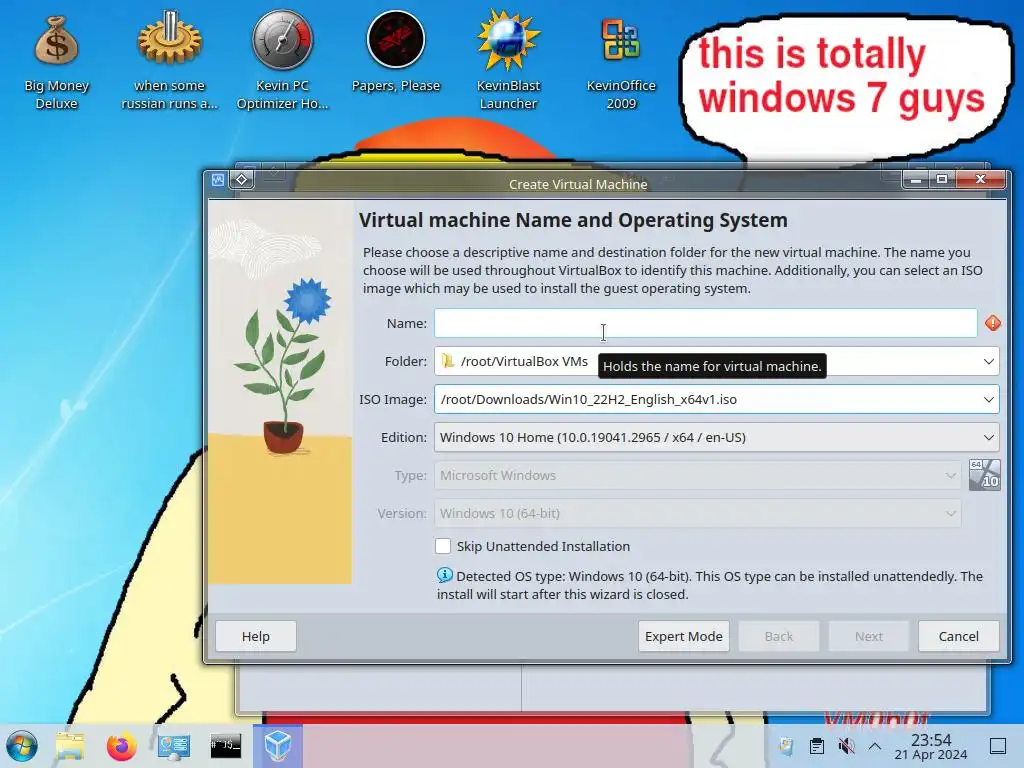
Task: Switch to Expert Mode
Action: [x=684, y=636]
